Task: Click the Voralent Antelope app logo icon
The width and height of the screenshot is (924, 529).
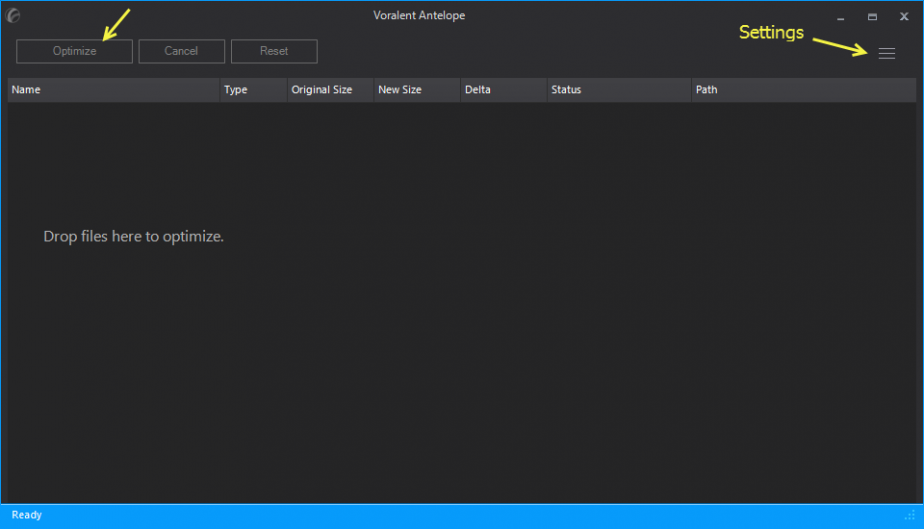Action: click(13, 16)
